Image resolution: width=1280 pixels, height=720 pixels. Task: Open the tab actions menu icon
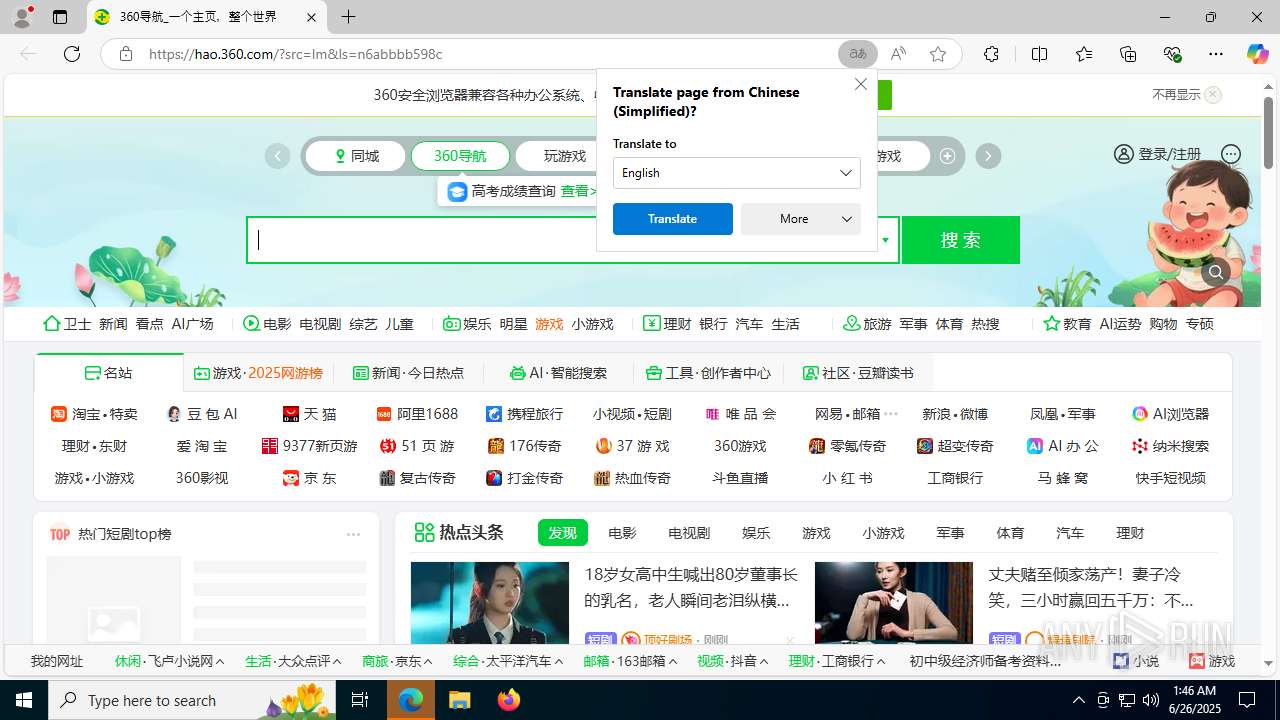(60, 17)
